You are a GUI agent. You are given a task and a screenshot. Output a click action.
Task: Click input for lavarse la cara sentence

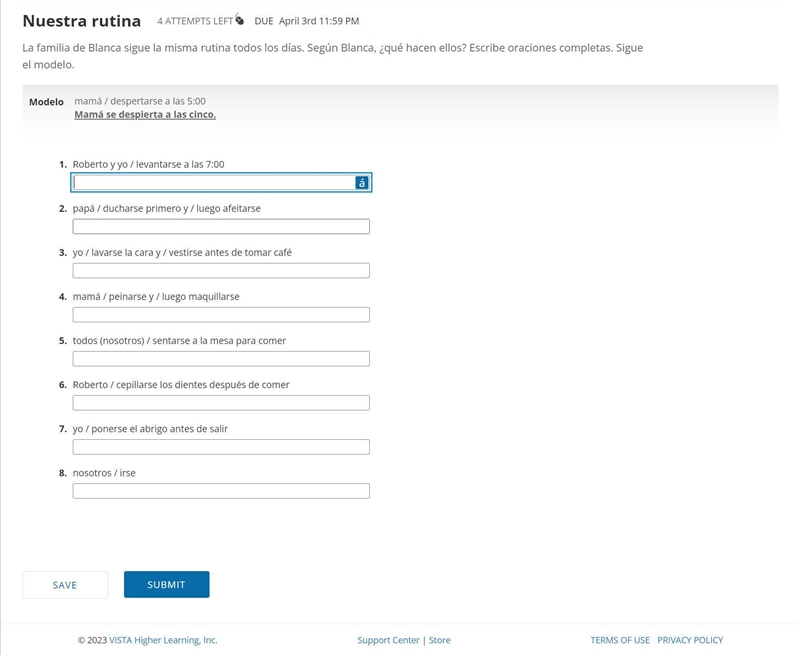[x=221, y=270]
